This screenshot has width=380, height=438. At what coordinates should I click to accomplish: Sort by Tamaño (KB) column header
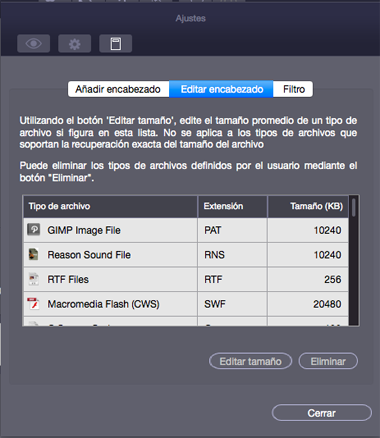point(308,206)
